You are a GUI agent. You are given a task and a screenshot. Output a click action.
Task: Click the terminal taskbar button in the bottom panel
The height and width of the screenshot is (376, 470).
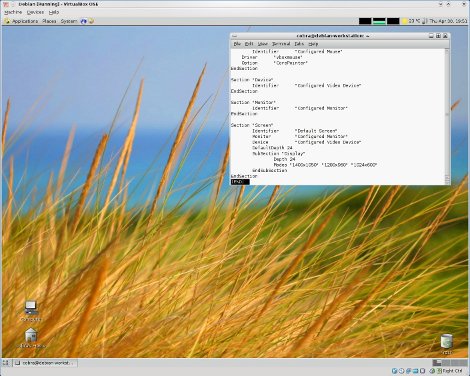pyautogui.click(x=45, y=363)
